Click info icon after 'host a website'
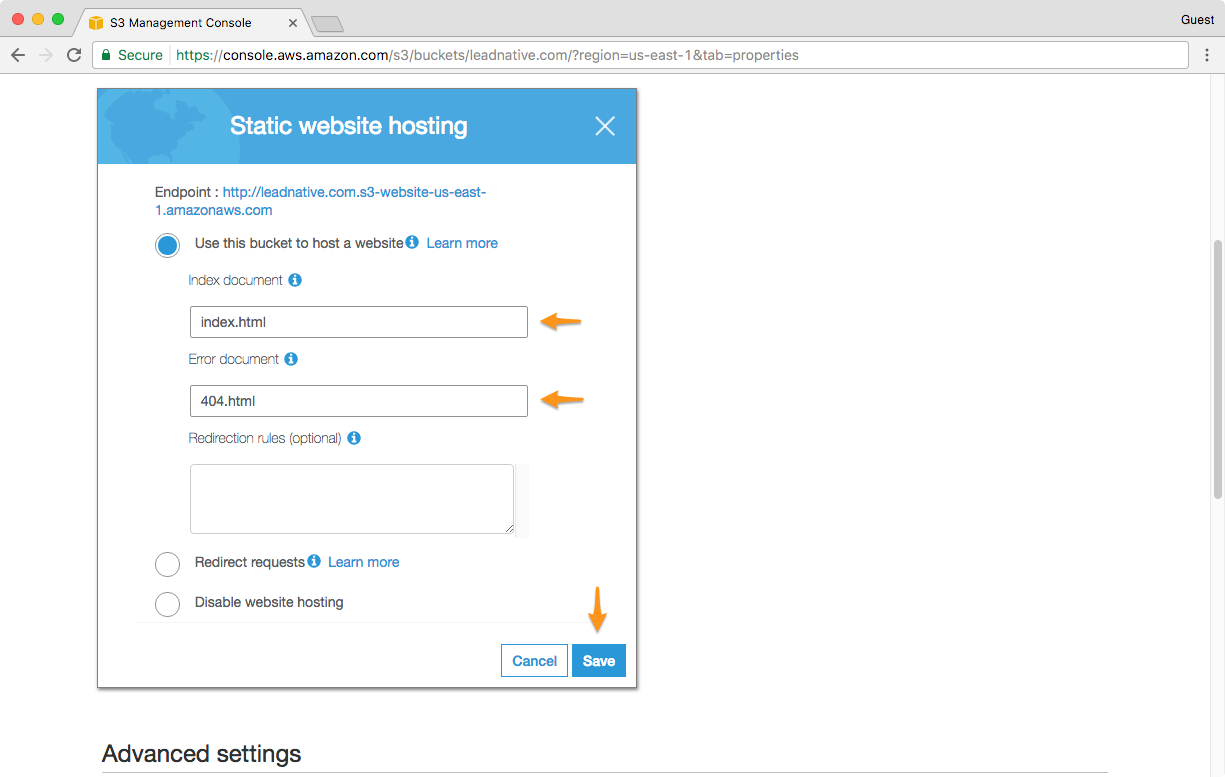Viewport: 1225px width, 777px height. (x=412, y=243)
